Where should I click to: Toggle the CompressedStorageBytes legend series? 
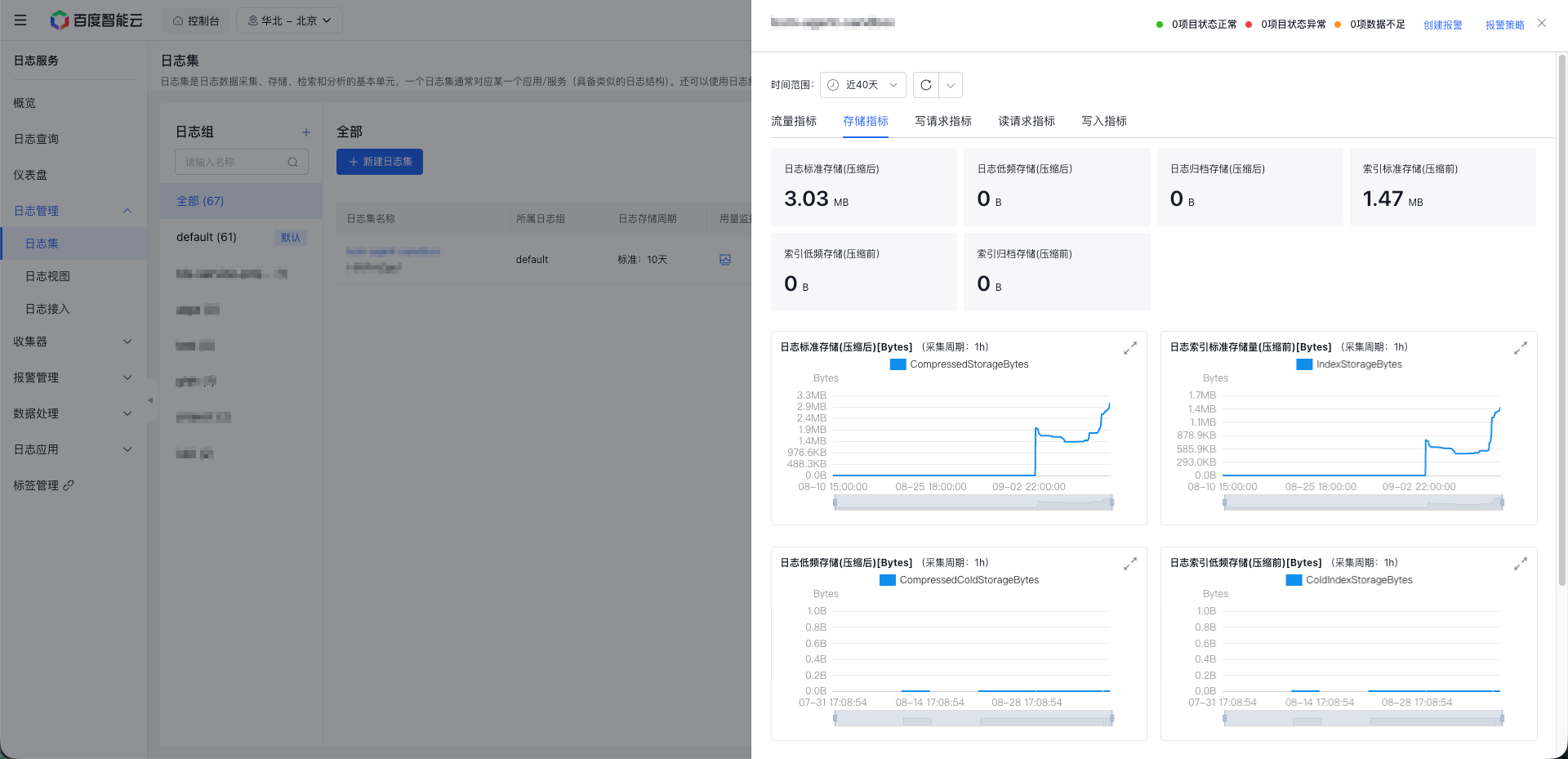[959, 364]
